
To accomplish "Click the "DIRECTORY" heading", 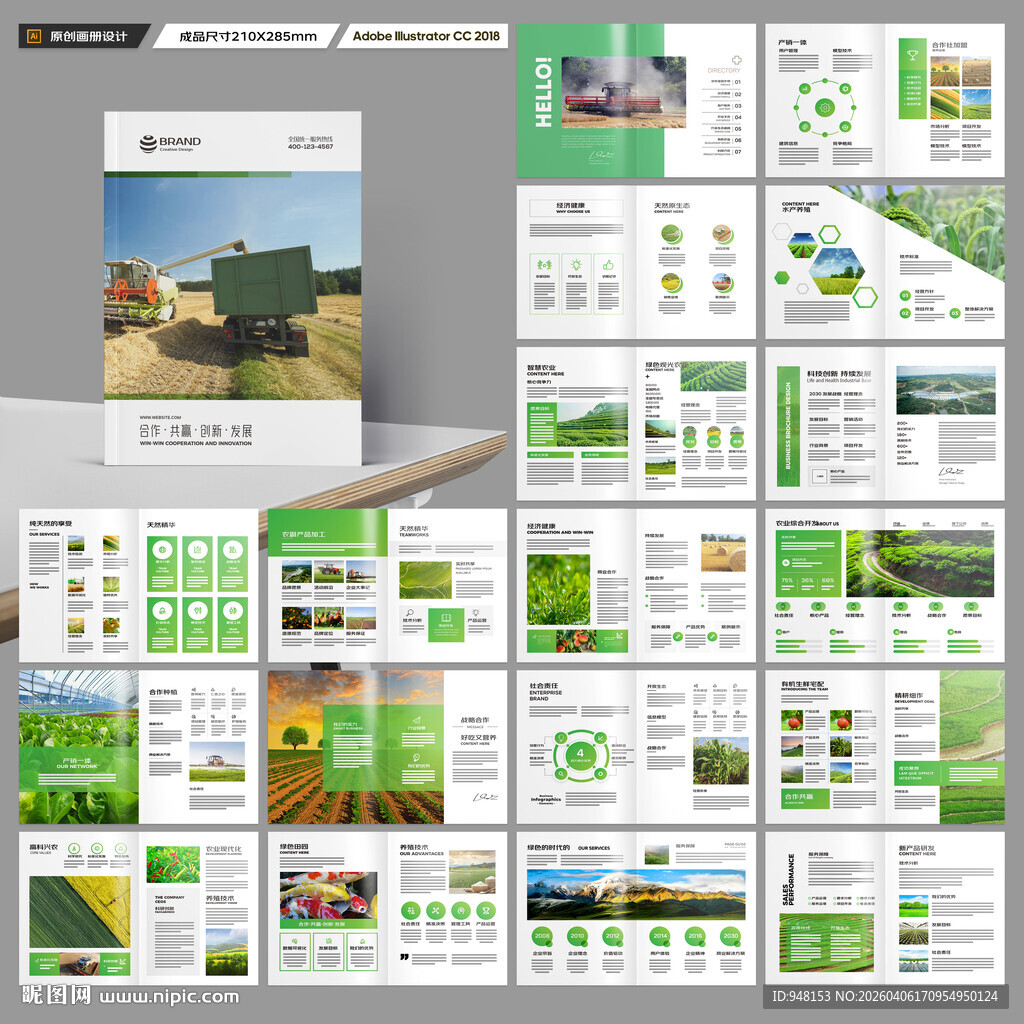I will (x=724, y=70).
